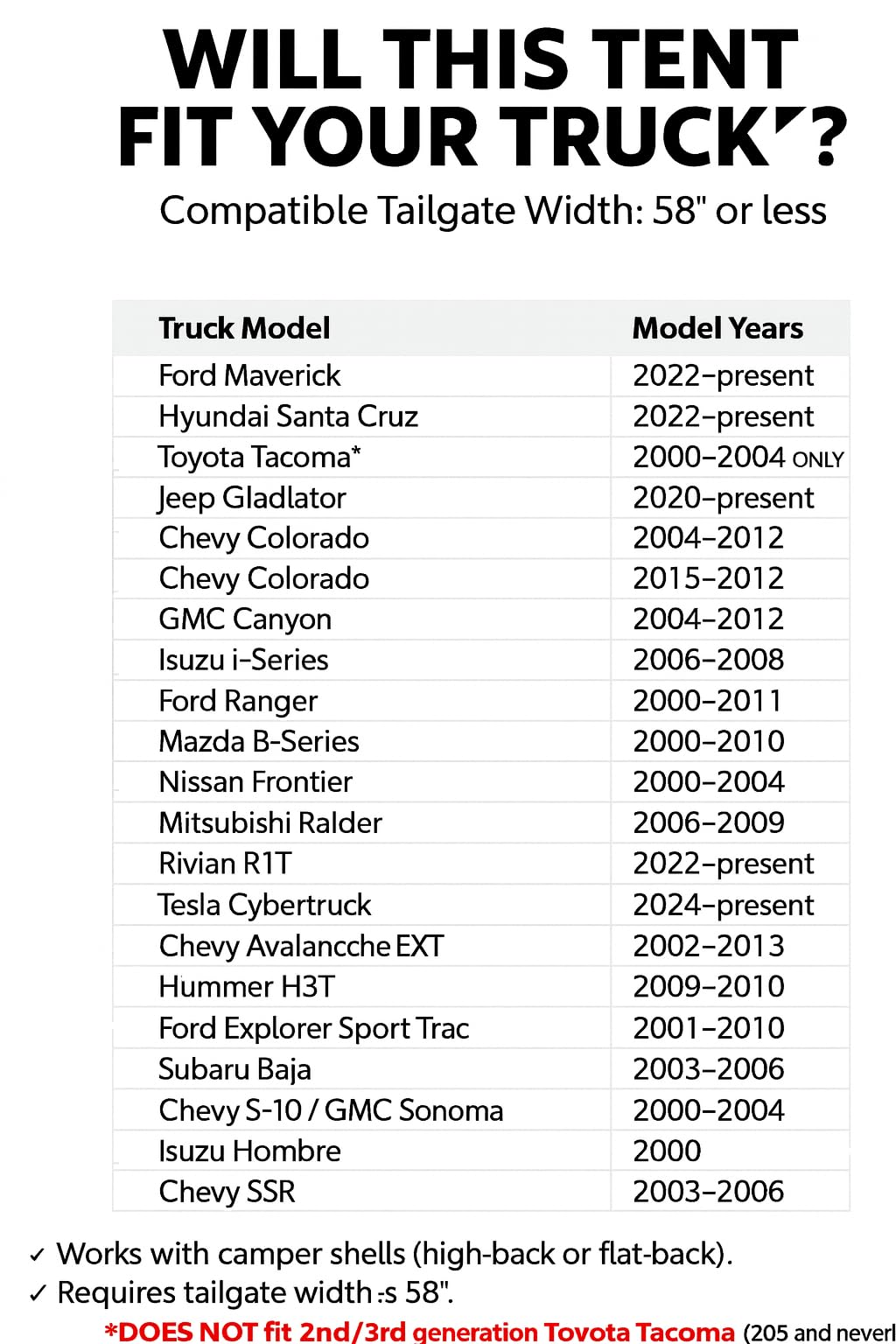Select the Isuzu i-Series row
The image size is (896, 1344).
pos(243,660)
